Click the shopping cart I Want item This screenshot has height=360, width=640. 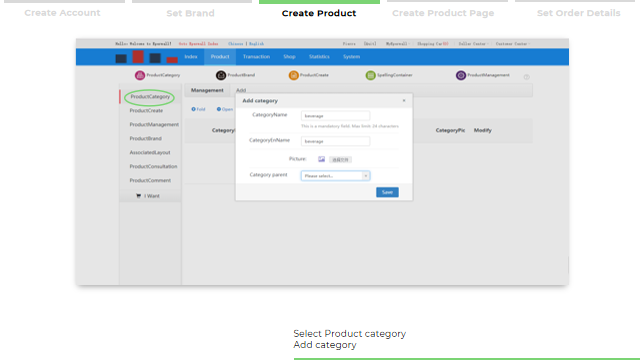[x=148, y=196]
